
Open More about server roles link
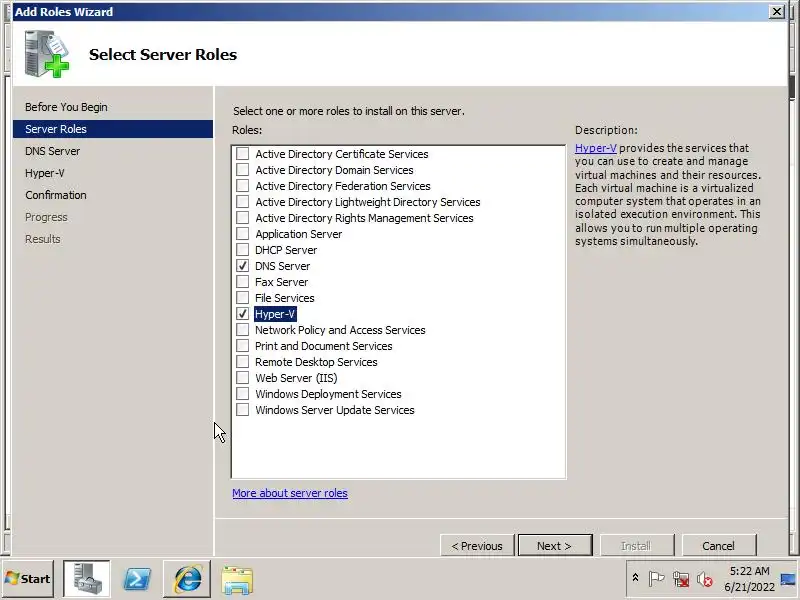click(x=290, y=493)
